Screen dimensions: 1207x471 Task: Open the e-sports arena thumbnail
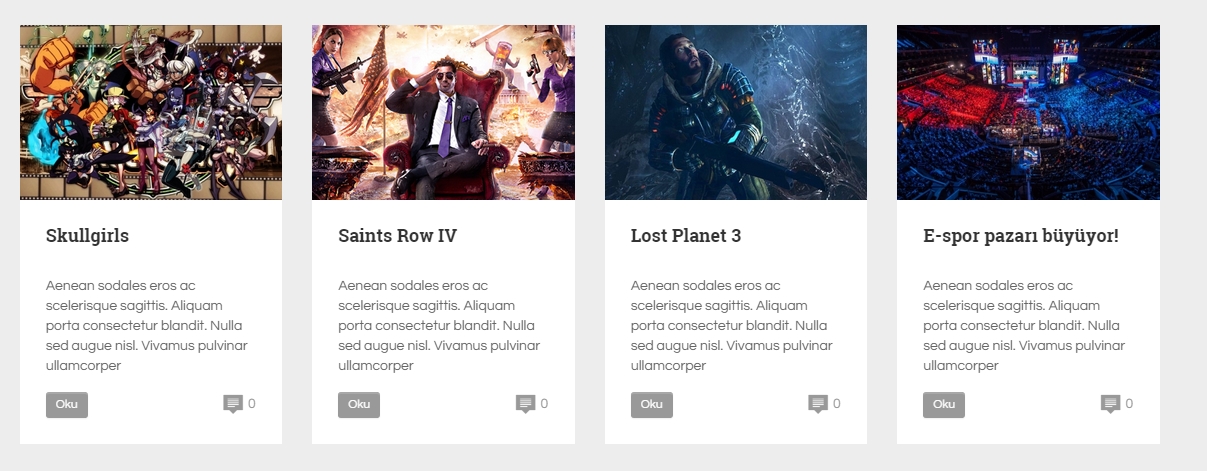1028,112
